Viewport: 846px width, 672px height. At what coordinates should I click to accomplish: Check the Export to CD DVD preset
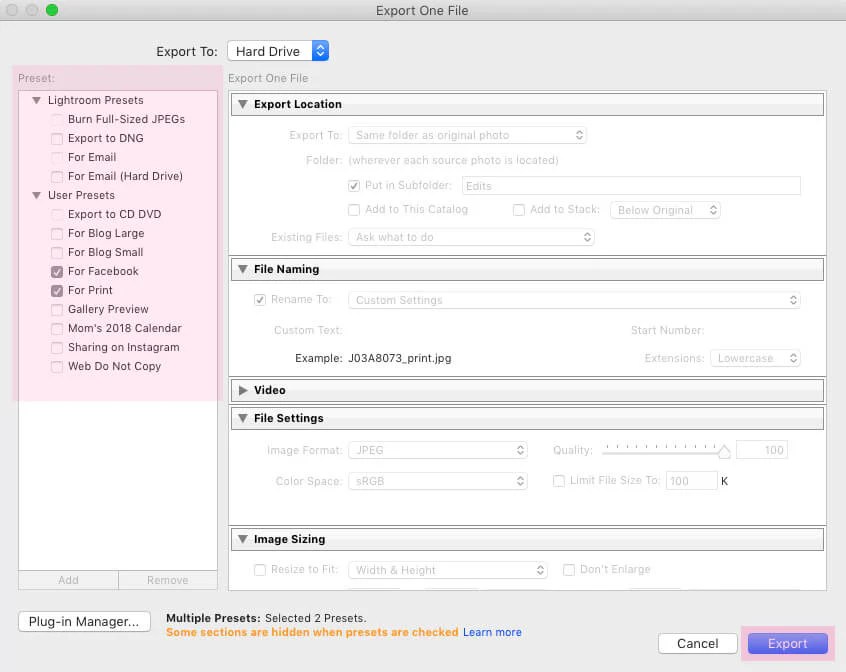click(57, 215)
